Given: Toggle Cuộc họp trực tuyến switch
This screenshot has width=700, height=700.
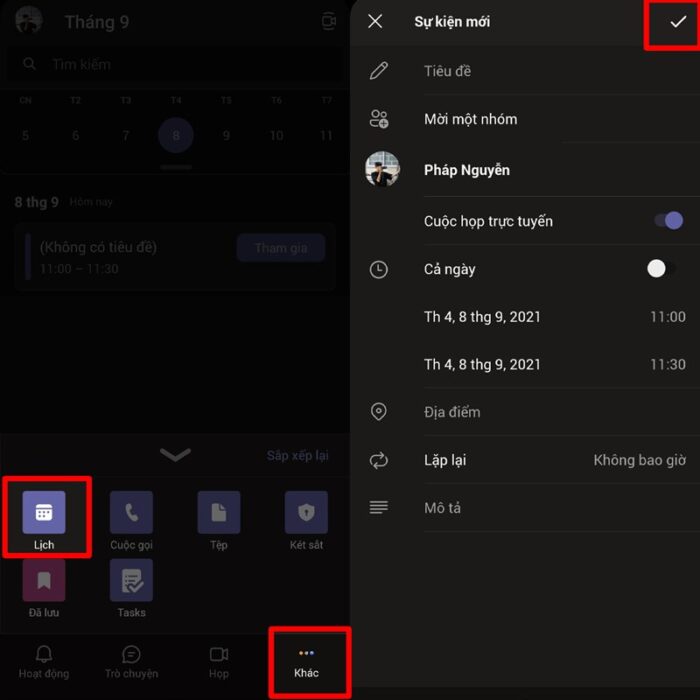Looking at the screenshot, I should coord(669,221).
